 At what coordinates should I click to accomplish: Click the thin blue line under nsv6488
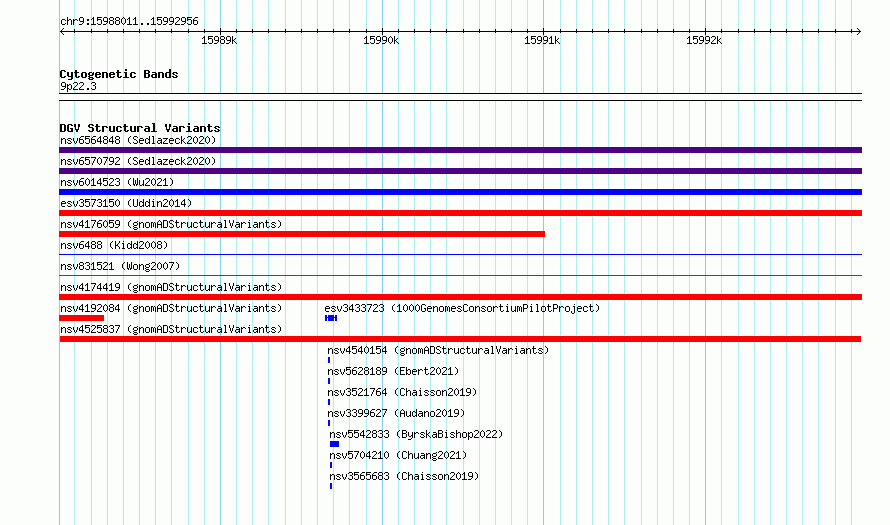pyautogui.click(x=460, y=254)
